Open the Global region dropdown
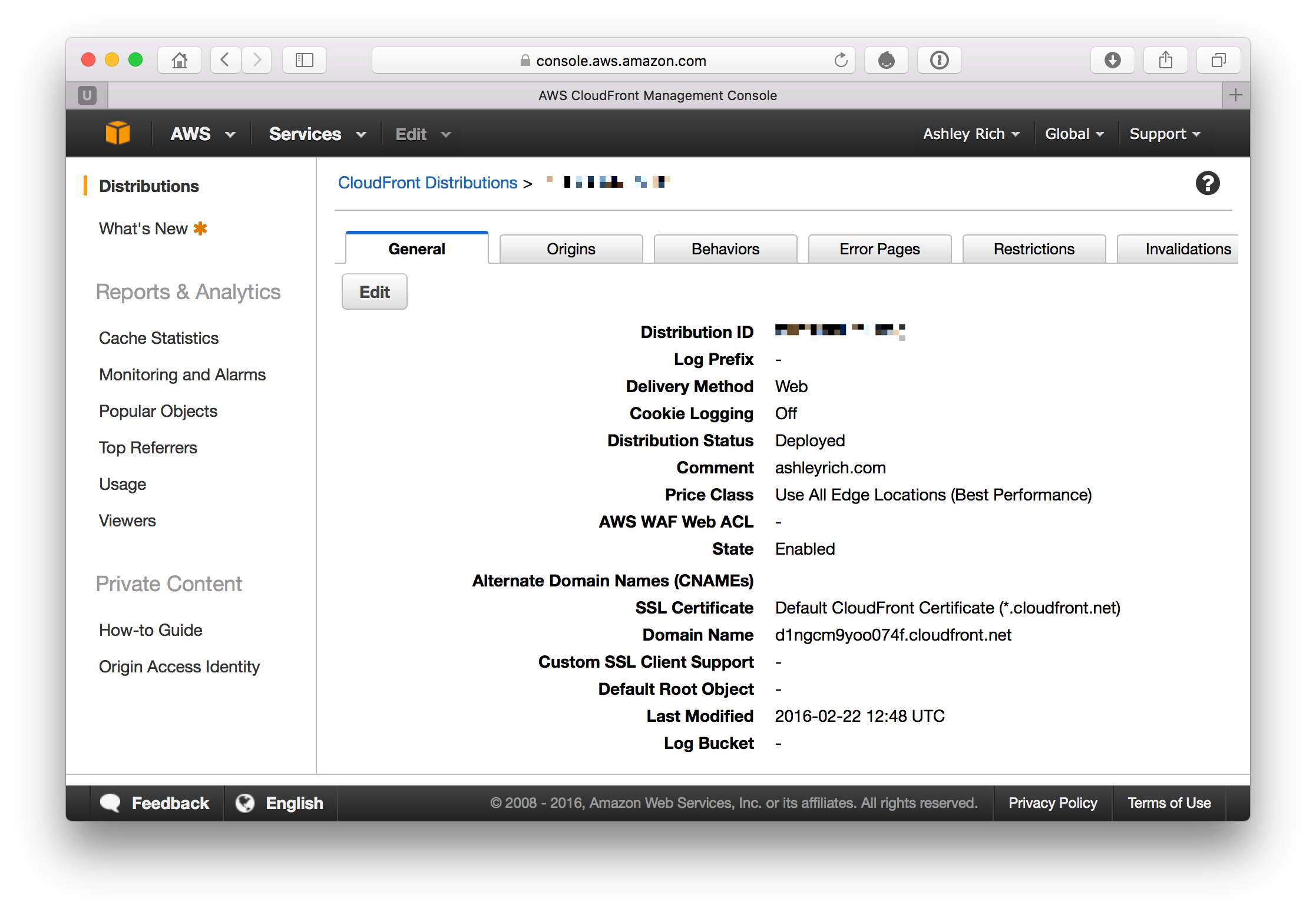 point(1074,134)
